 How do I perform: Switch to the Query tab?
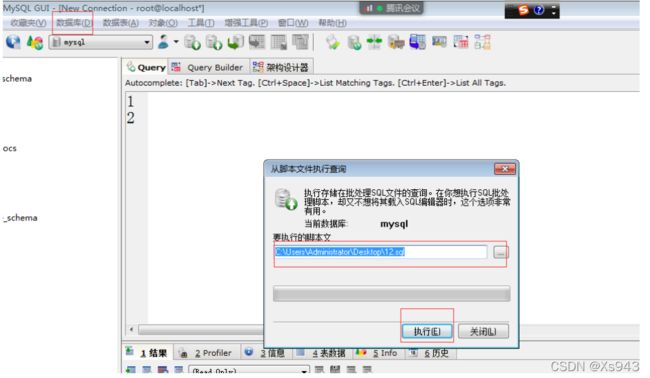coord(146,67)
